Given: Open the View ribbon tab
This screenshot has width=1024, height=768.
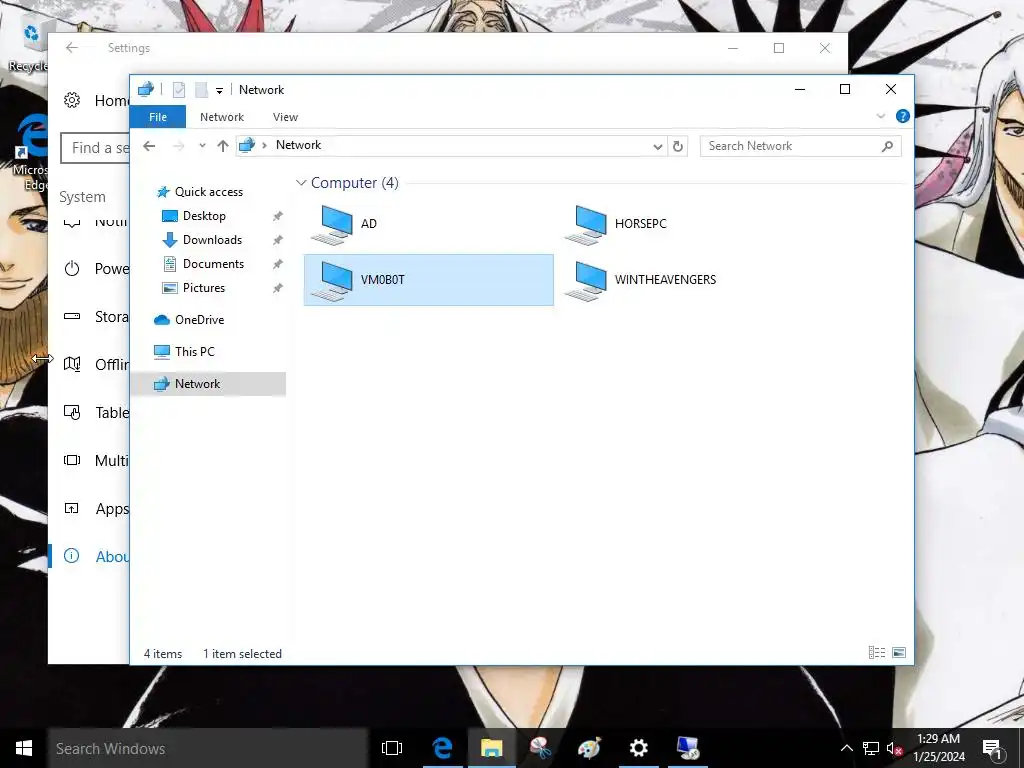Looking at the screenshot, I should click(x=285, y=117).
